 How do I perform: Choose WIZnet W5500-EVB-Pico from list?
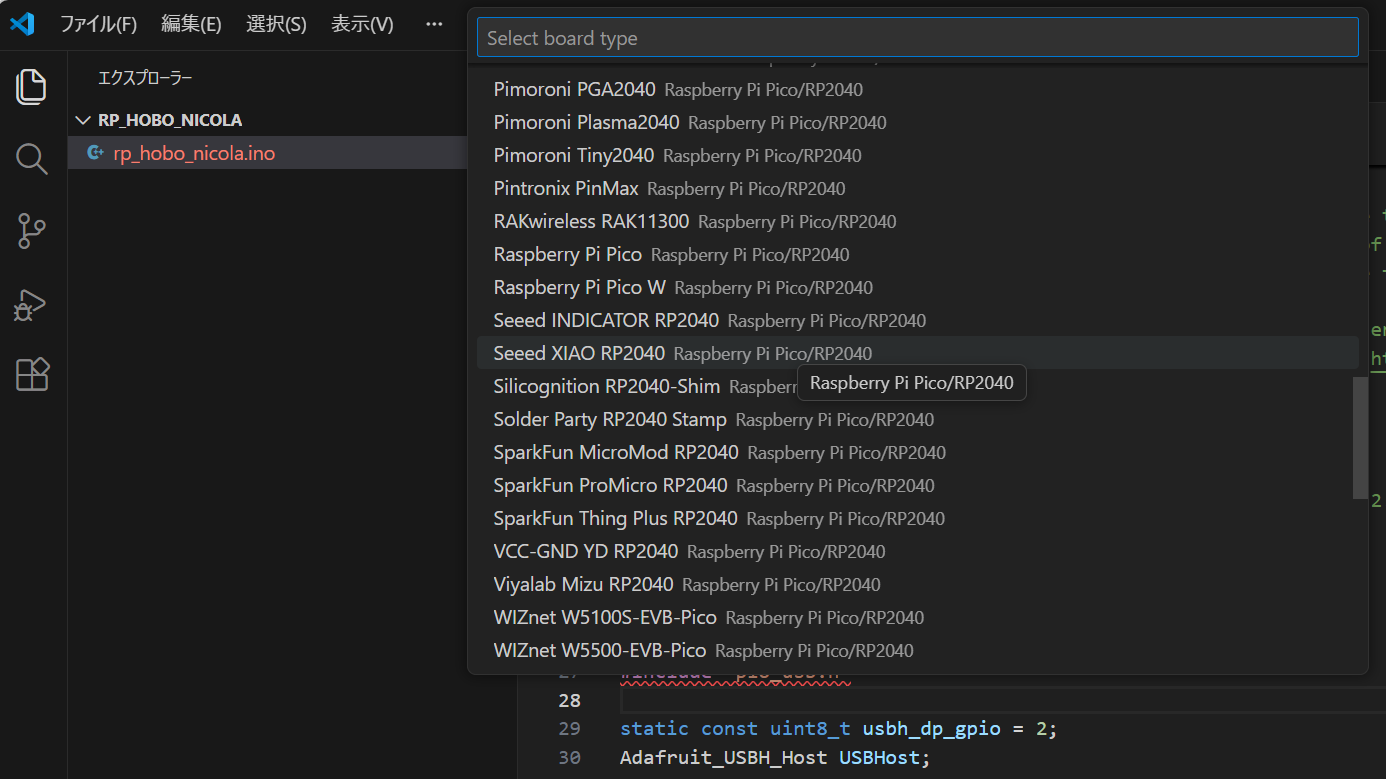tap(600, 651)
